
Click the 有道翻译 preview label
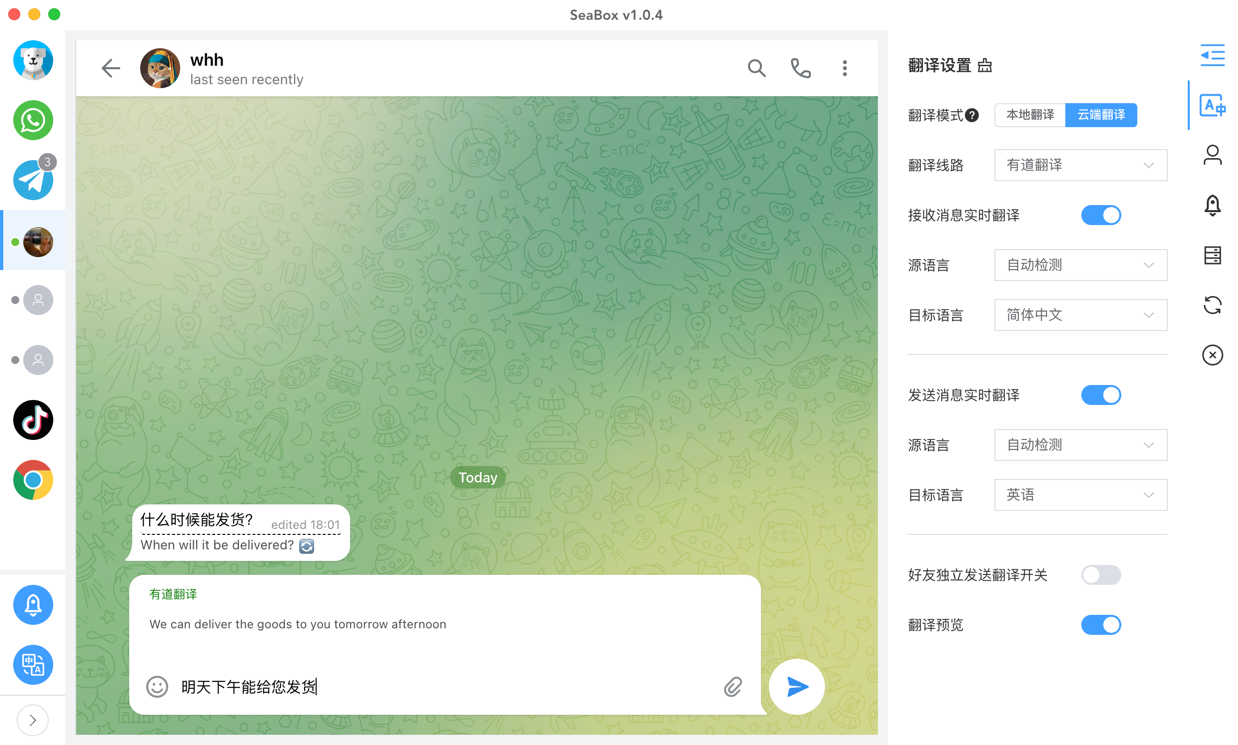pos(173,594)
